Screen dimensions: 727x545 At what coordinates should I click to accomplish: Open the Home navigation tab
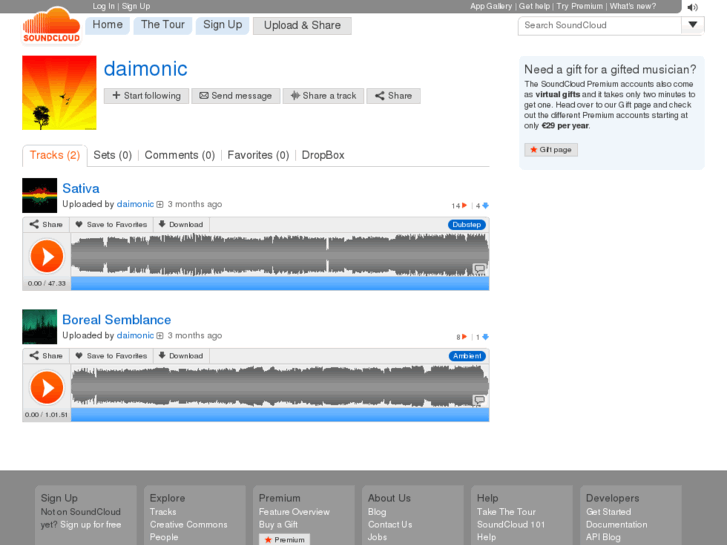[108, 25]
